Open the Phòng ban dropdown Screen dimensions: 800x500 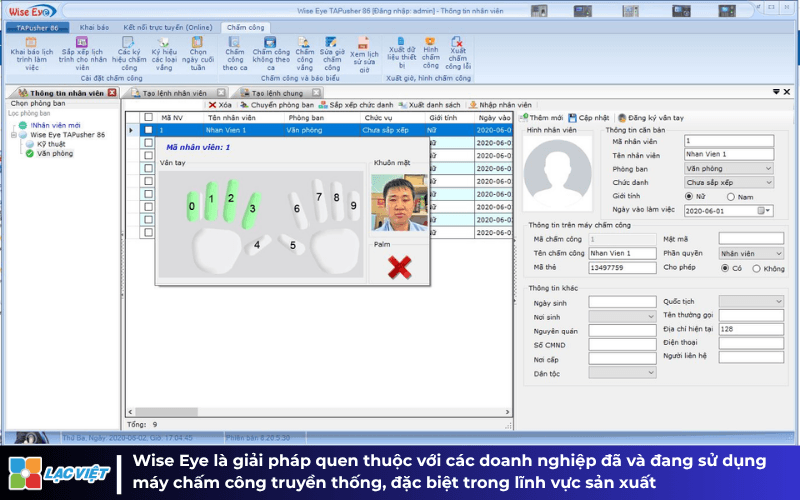pyautogui.click(x=729, y=168)
